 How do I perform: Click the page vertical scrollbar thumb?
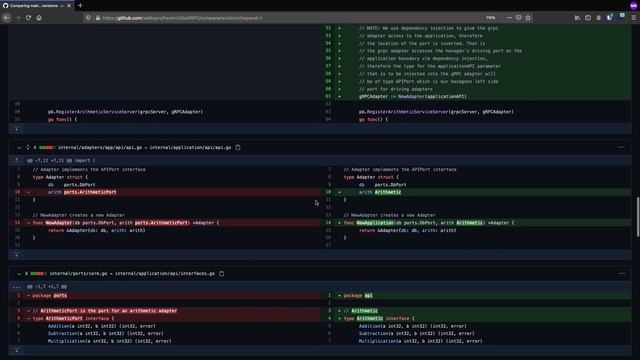click(x=638, y=216)
